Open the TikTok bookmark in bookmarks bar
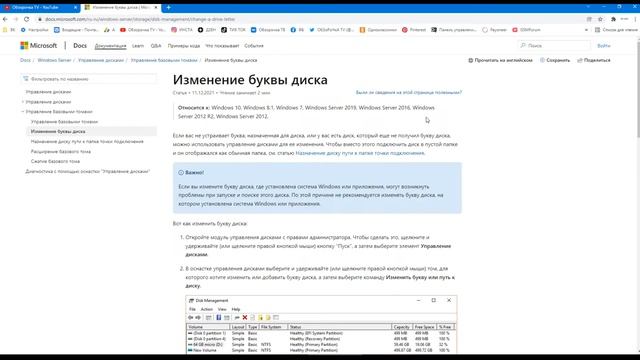640x360 pixels. click(x=233, y=30)
